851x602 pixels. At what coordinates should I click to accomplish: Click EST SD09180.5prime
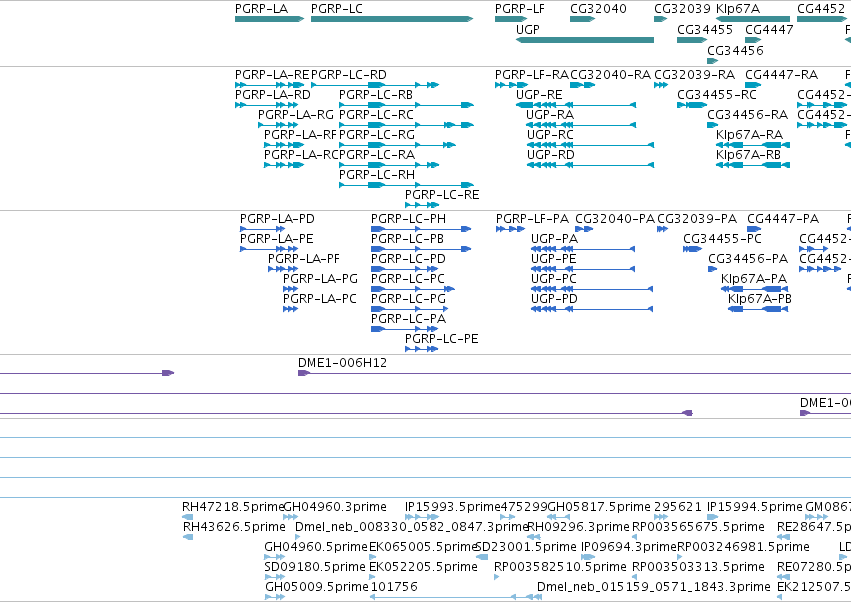[275, 577]
